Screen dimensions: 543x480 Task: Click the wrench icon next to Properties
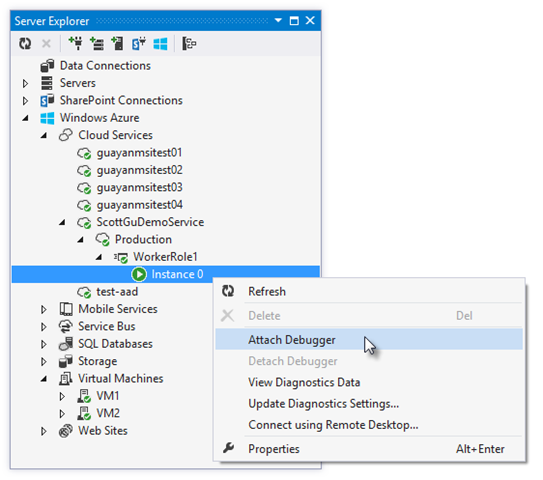click(228, 448)
